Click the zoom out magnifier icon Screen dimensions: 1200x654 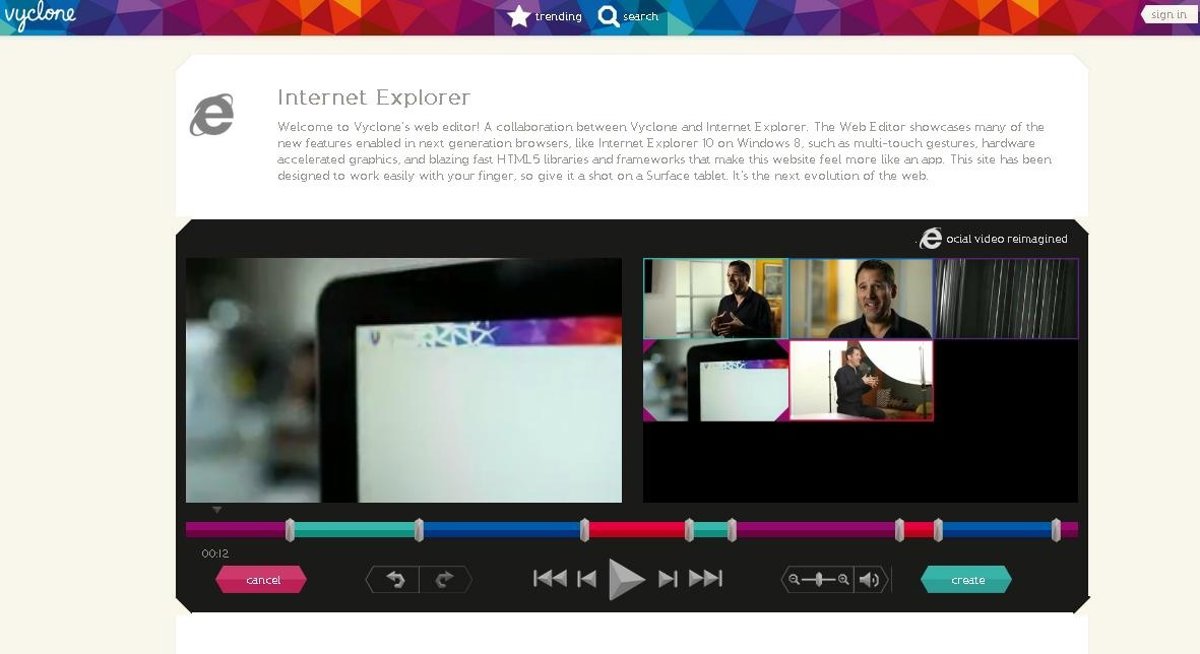tap(794, 579)
